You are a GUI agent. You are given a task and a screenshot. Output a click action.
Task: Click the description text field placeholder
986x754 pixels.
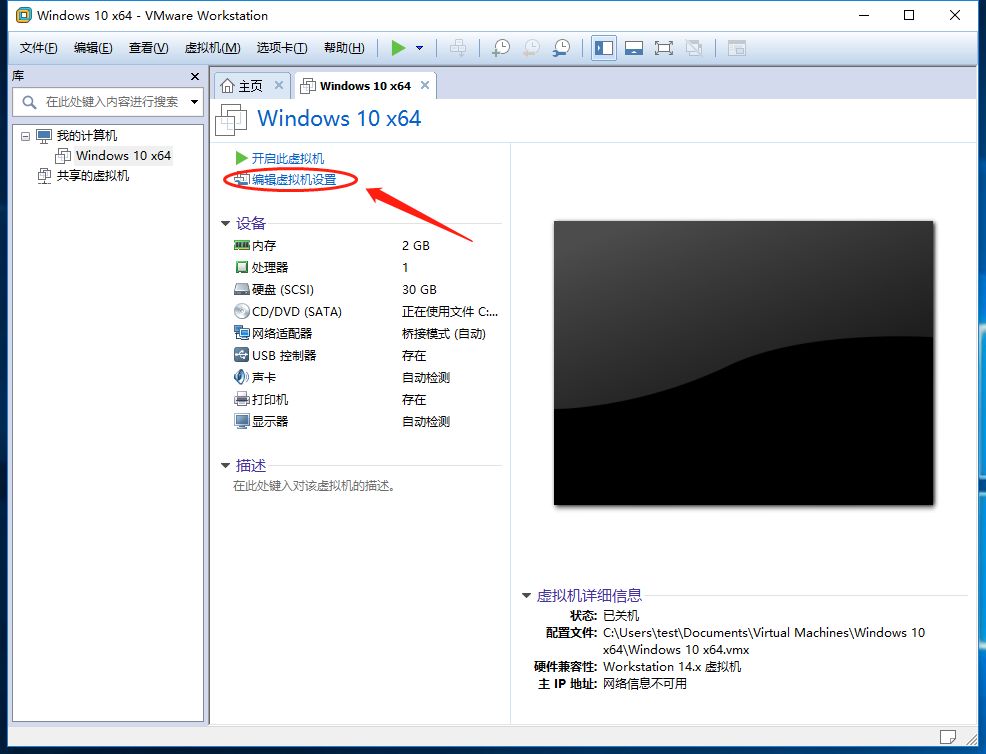click(314, 486)
